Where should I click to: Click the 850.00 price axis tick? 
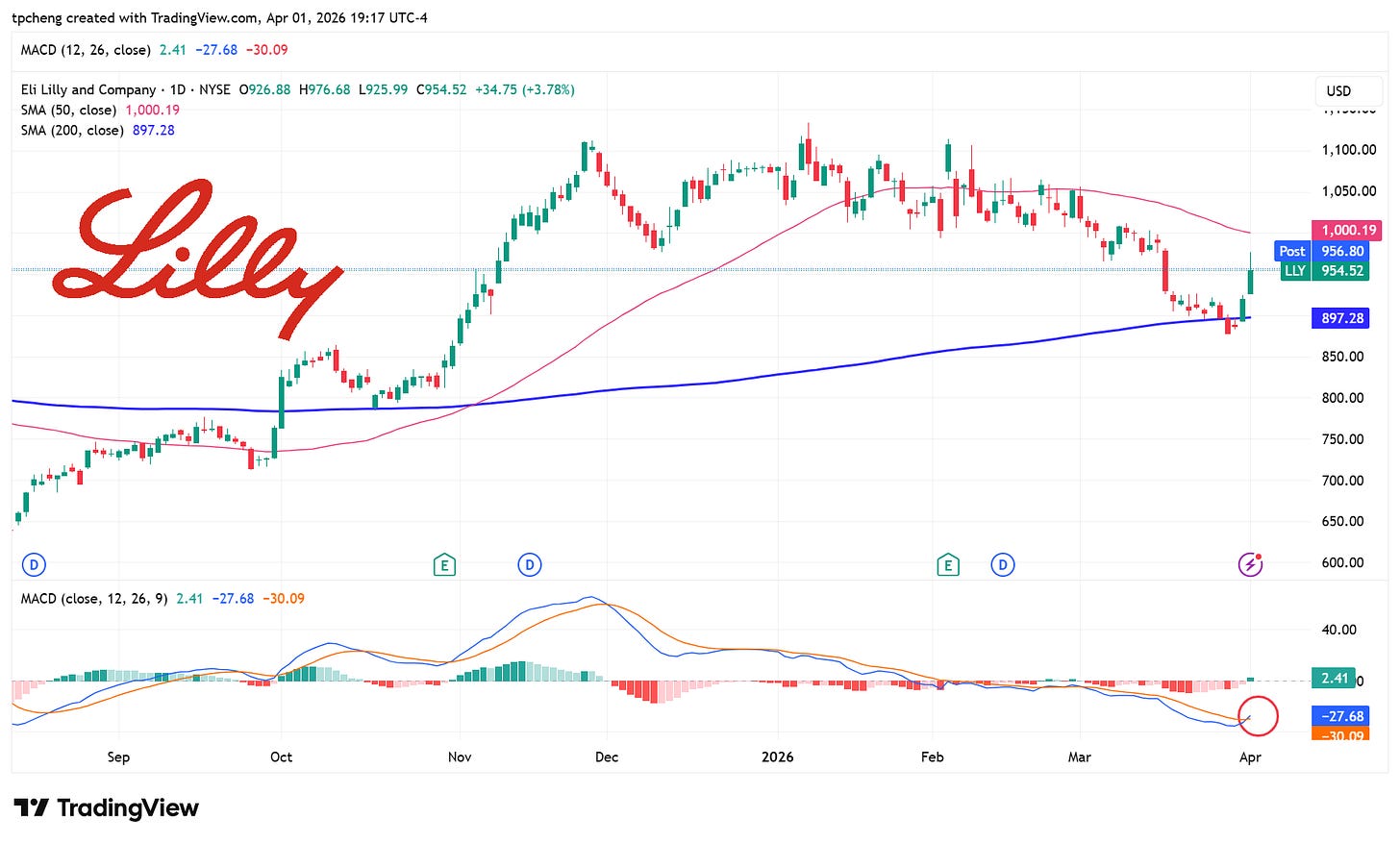(1342, 357)
